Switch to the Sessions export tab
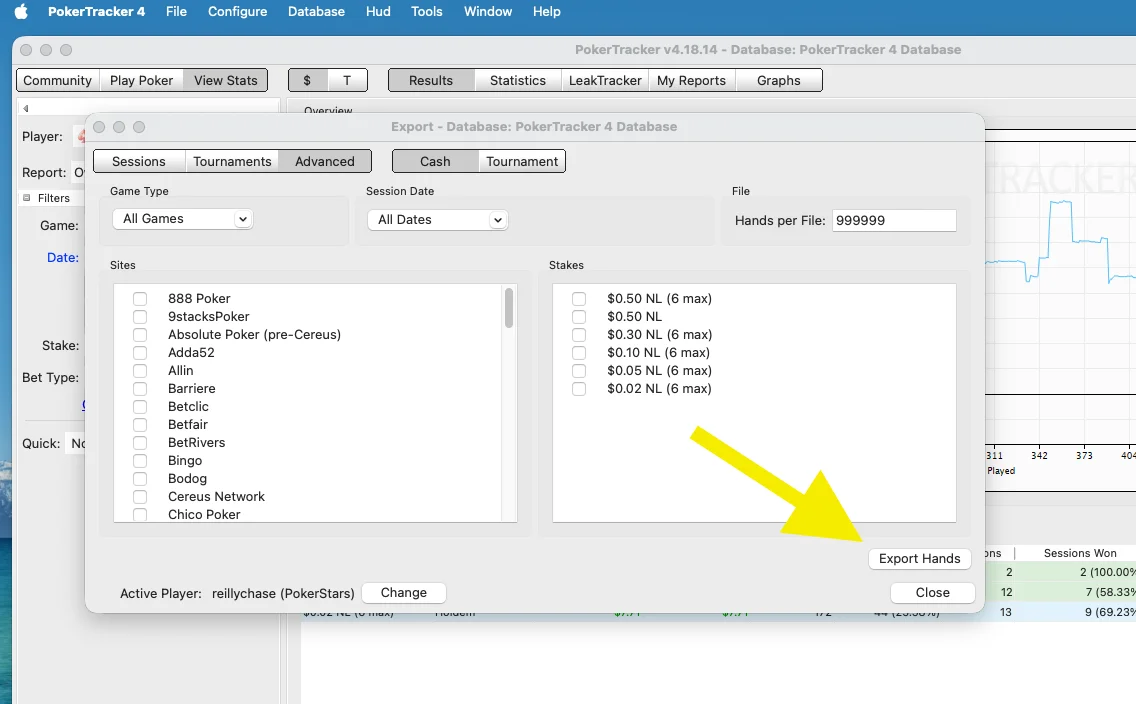This screenshot has height=704, width=1136. (x=139, y=161)
